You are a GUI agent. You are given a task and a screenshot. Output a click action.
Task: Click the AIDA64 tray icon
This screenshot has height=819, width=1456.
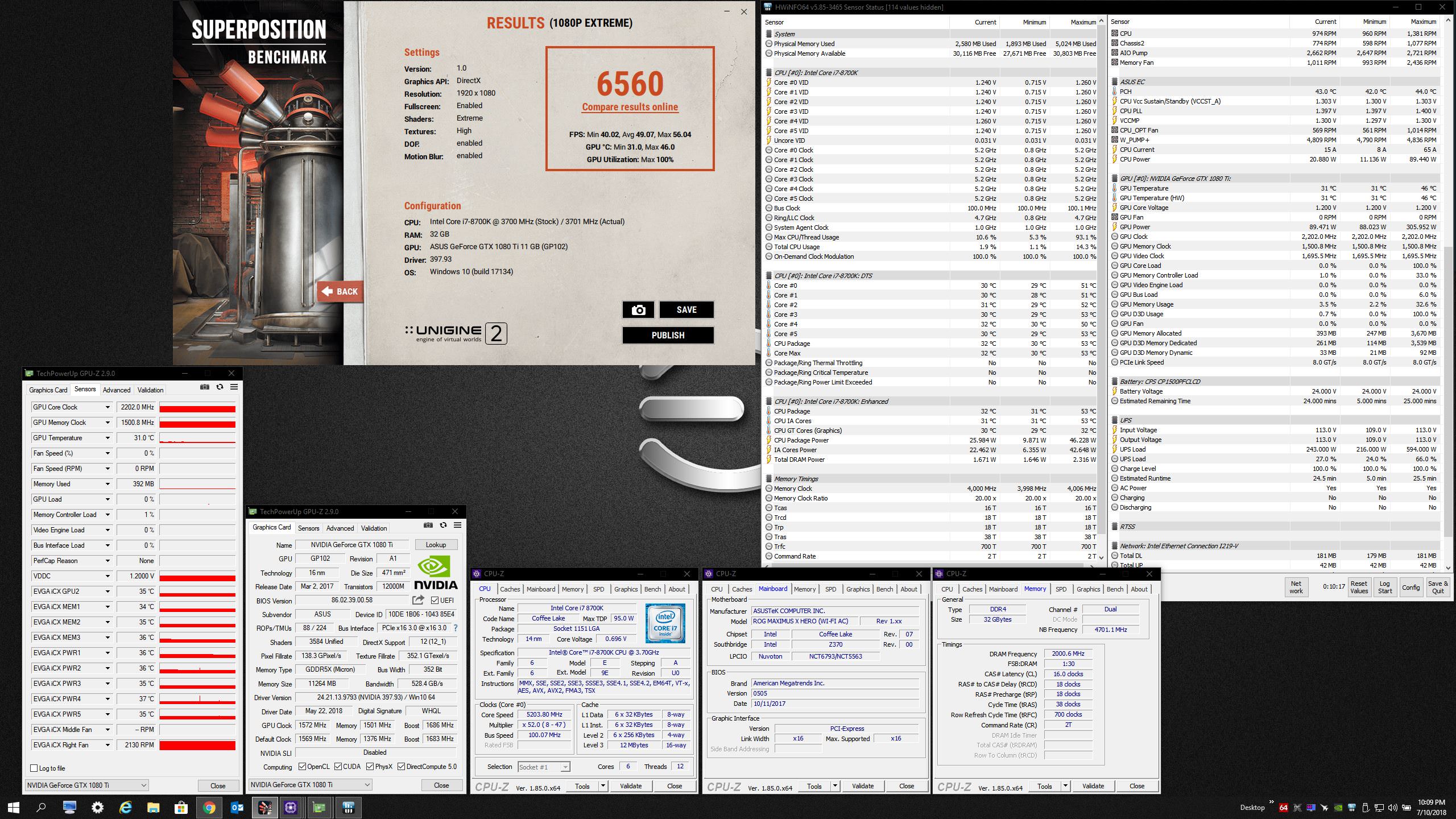click(x=1284, y=808)
